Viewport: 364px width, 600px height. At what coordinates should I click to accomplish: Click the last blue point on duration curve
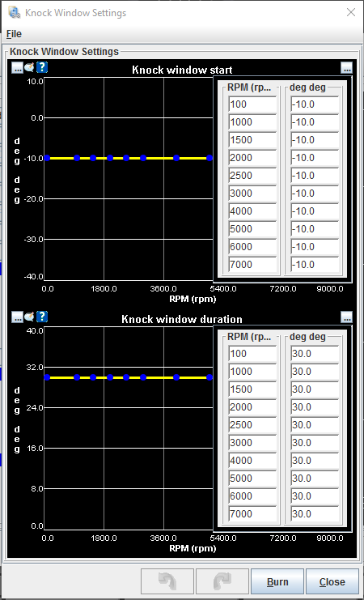tap(209, 377)
